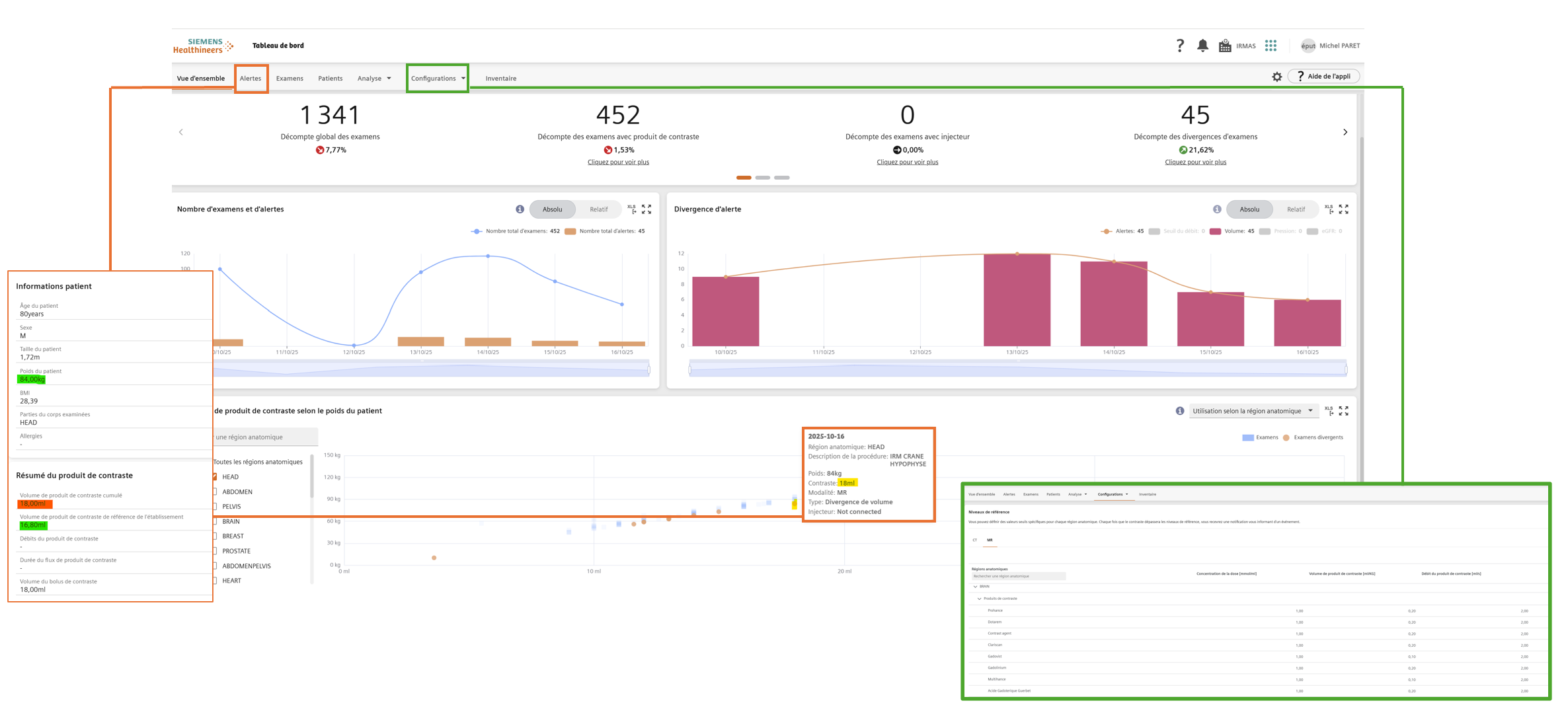Image resolution: width=1568 pixels, height=728 pixels.
Task: Open the notifications bell icon
Action: pyautogui.click(x=1202, y=46)
